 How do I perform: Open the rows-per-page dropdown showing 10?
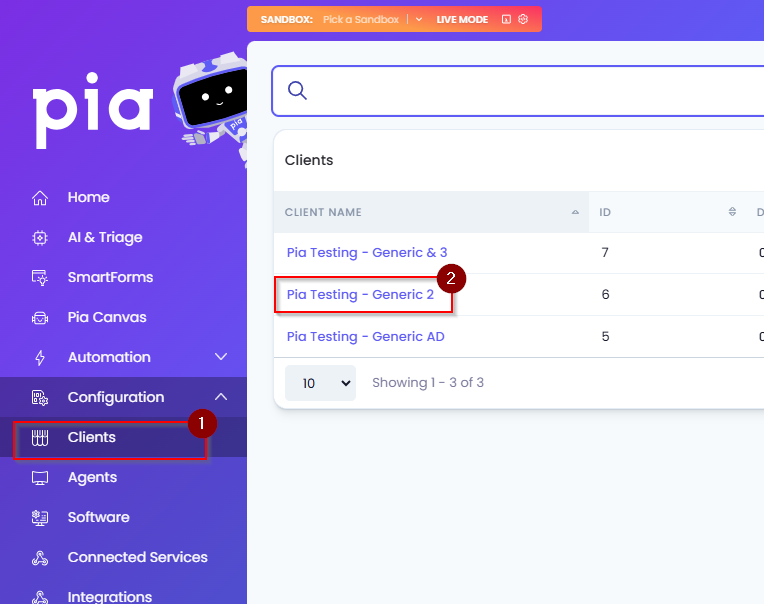(320, 383)
